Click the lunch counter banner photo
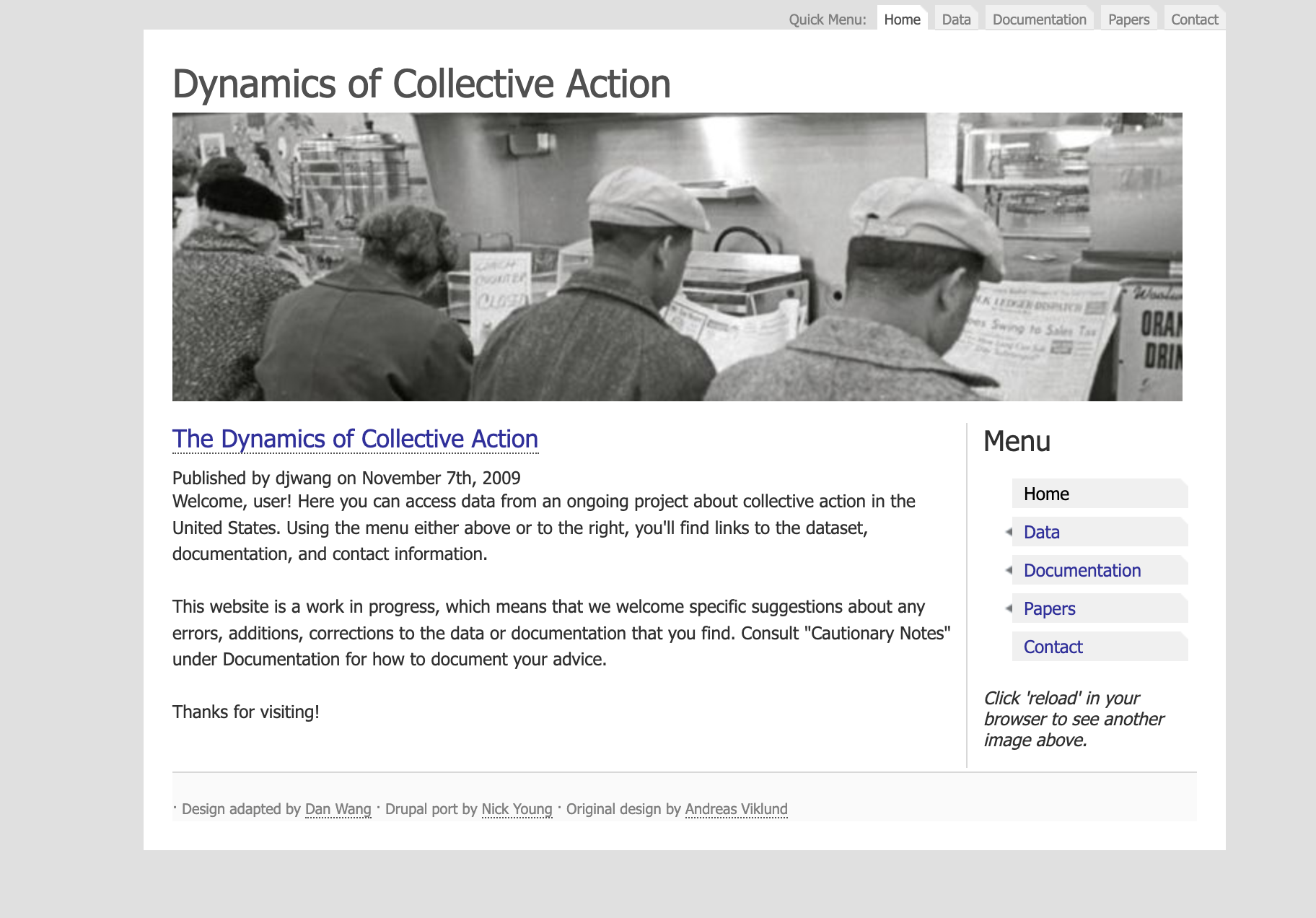 point(677,257)
